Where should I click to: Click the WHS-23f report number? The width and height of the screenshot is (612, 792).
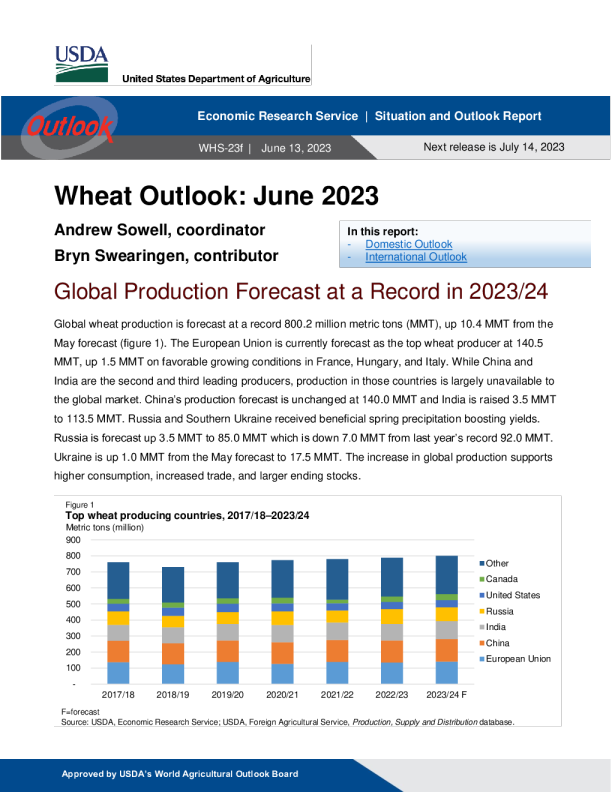[x=221, y=148]
